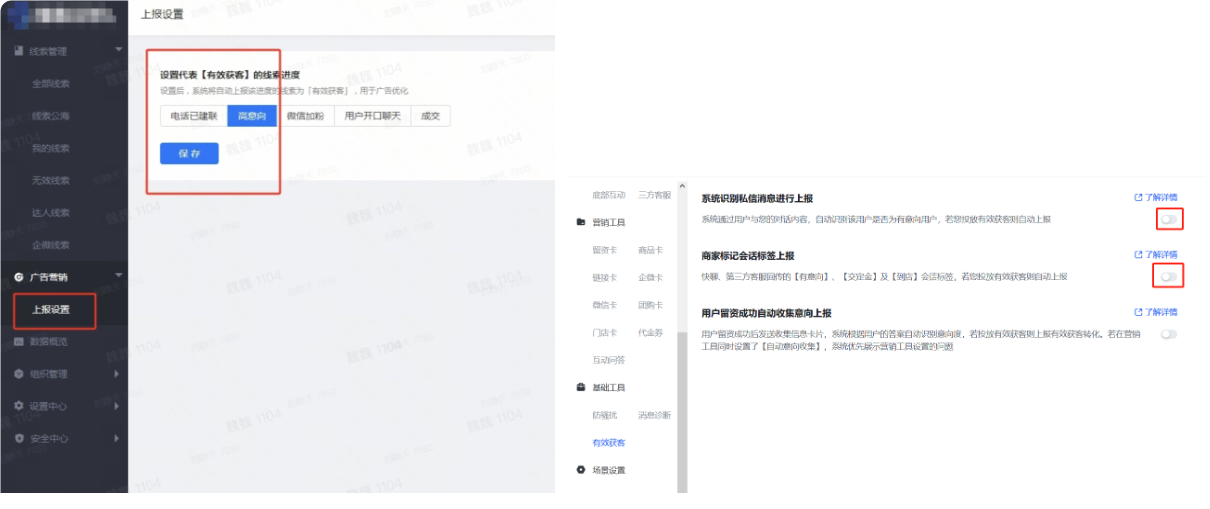Open 三方客服 in the tools panel
This screenshot has height=509, width=1210.
(655, 194)
